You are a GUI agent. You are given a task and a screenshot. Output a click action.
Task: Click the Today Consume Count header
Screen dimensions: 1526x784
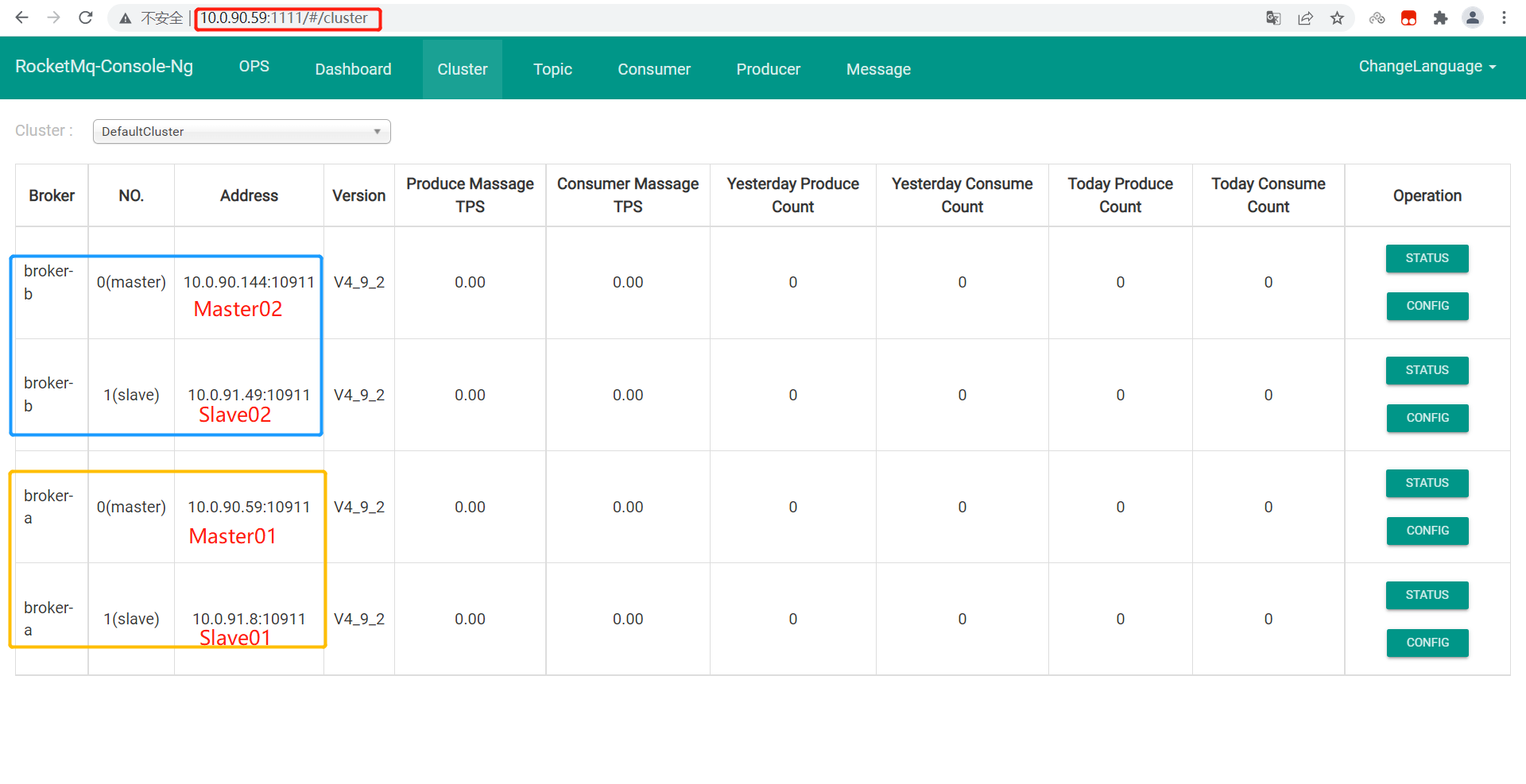pyautogui.click(x=1268, y=195)
